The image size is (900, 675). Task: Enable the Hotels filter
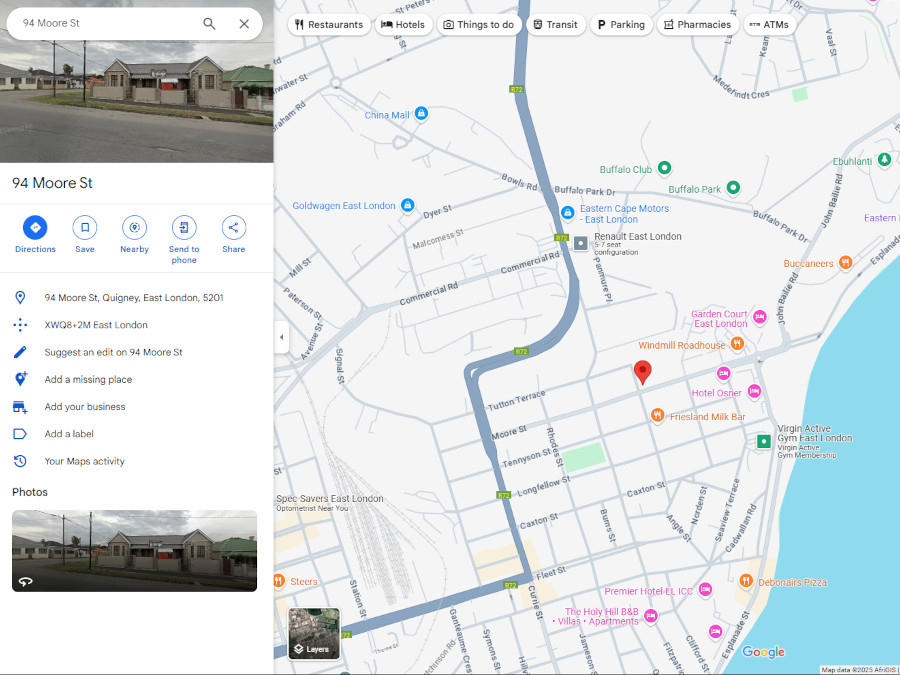point(403,24)
